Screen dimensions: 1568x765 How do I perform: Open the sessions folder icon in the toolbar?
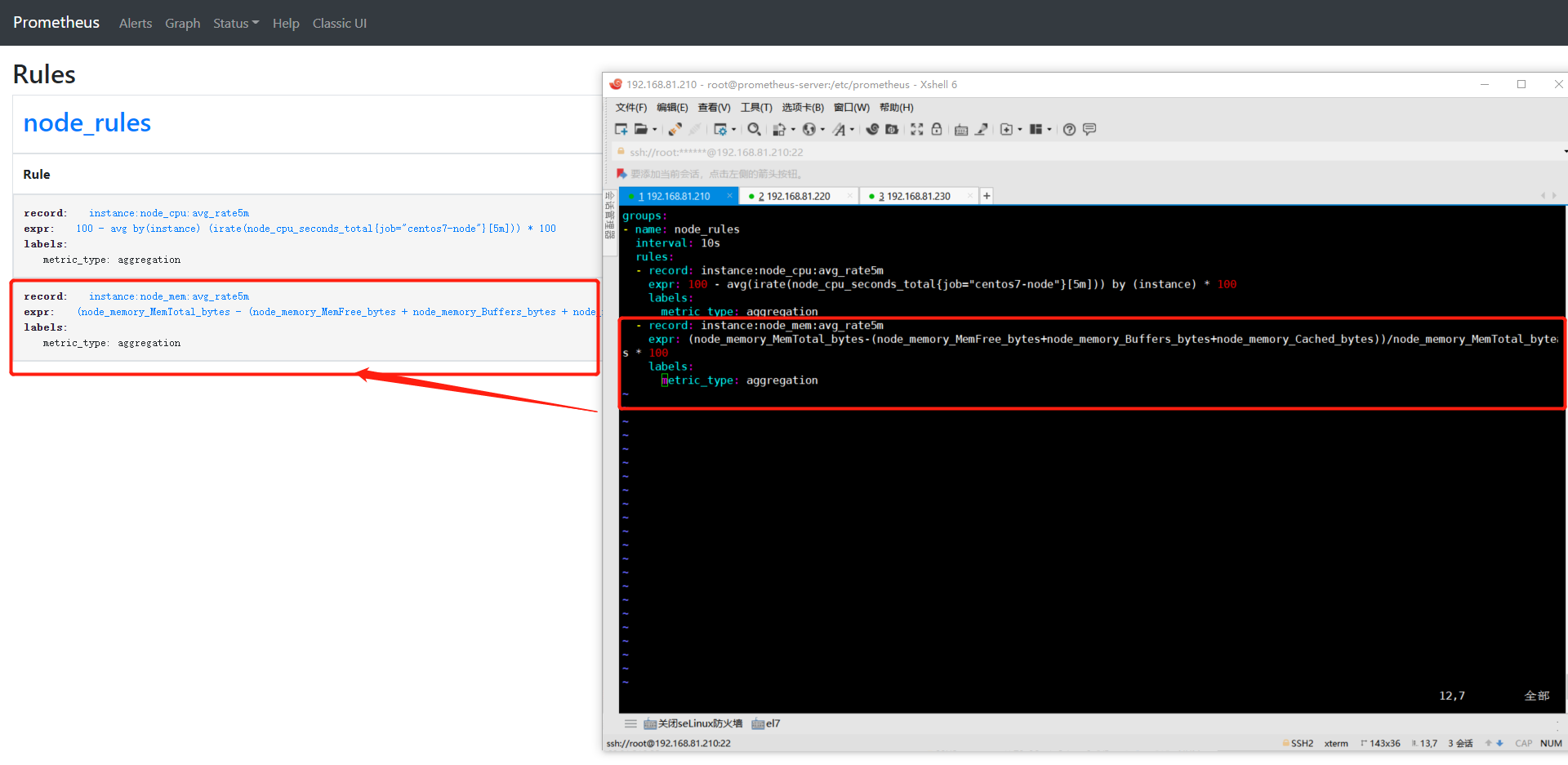tap(642, 129)
